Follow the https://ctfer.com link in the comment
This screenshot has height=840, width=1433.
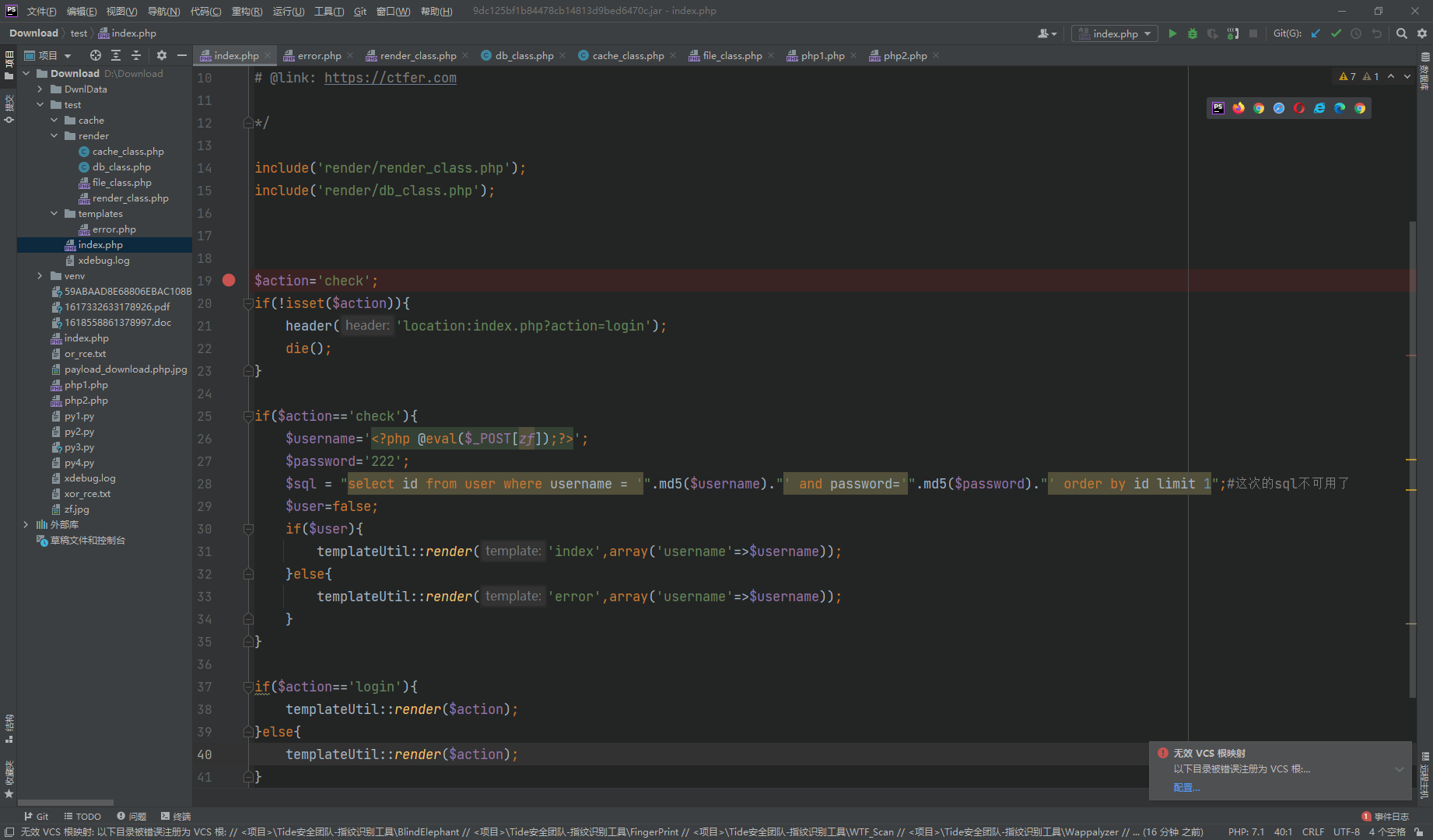390,78
